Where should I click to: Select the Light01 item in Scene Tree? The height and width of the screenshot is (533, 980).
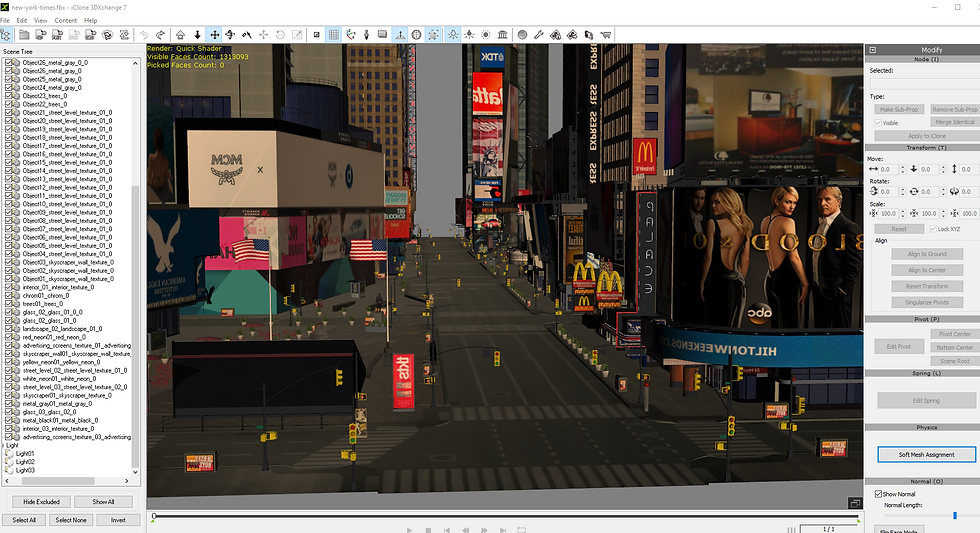(25, 454)
